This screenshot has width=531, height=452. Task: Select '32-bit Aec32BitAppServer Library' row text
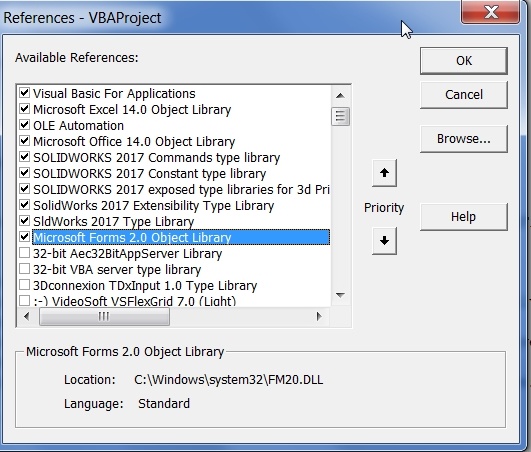pyautogui.click(x=127, y=254)
